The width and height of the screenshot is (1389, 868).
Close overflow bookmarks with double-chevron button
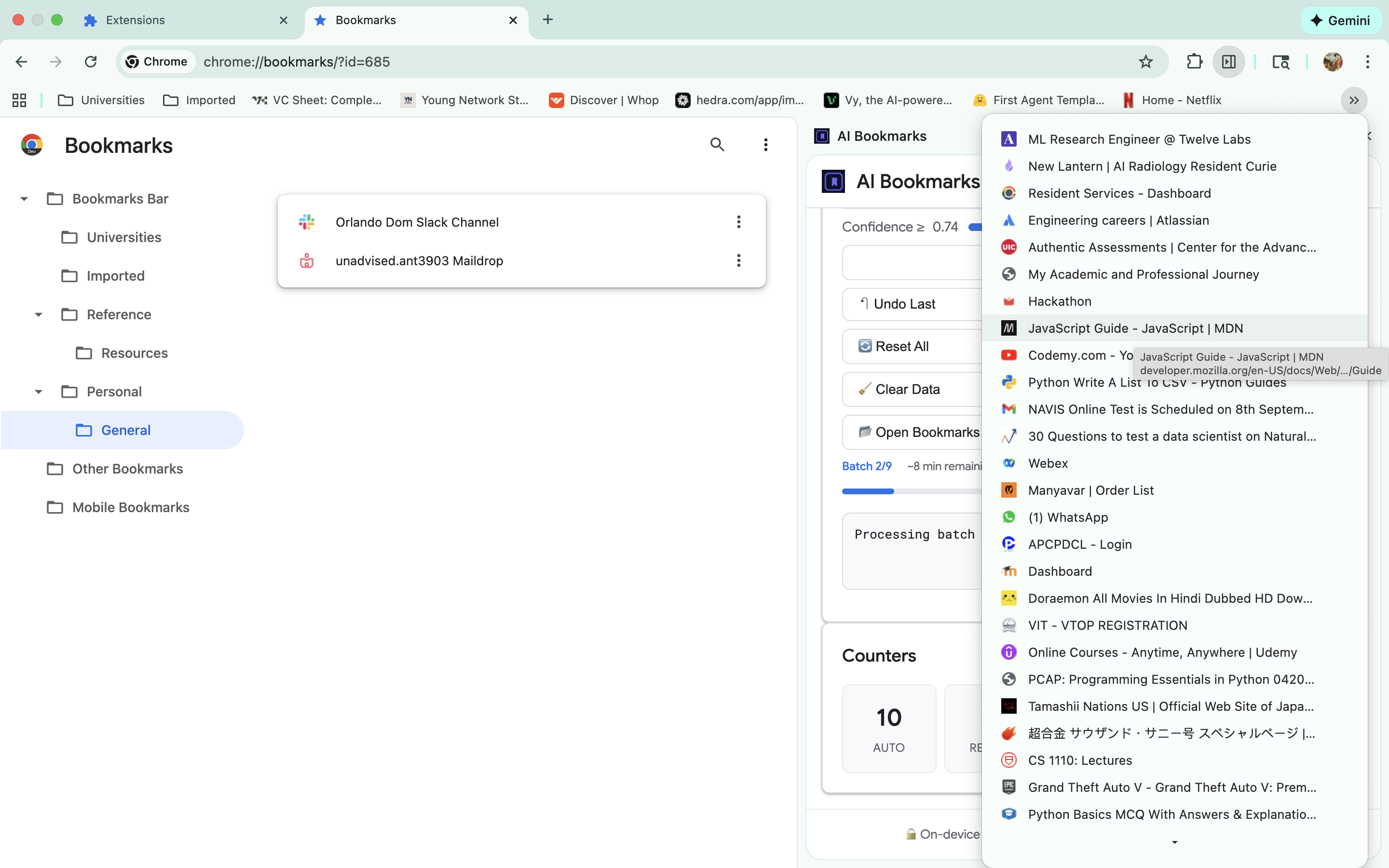point(1353,100)
